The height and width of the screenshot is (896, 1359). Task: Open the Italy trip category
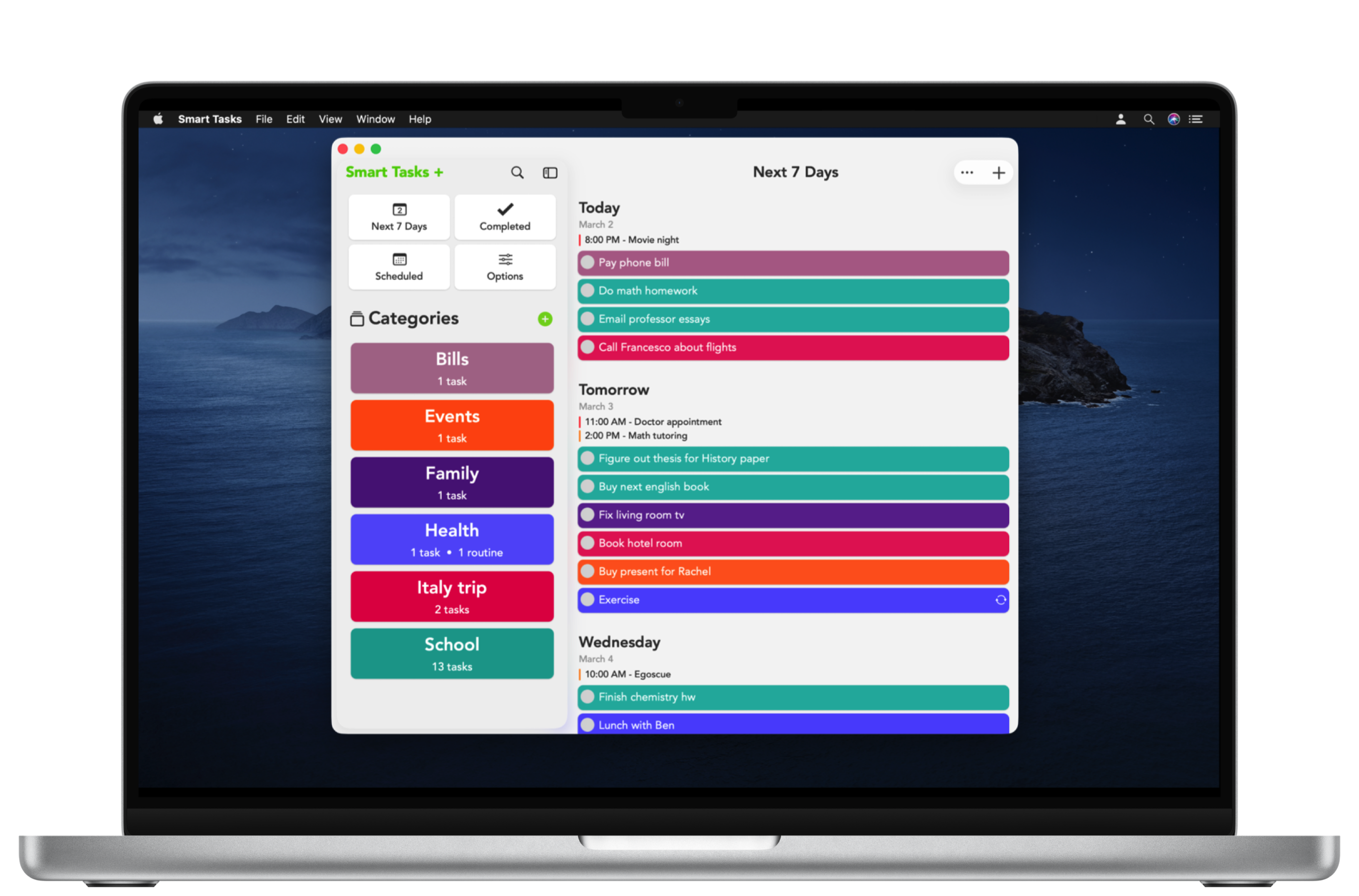(x=452, y=597)
